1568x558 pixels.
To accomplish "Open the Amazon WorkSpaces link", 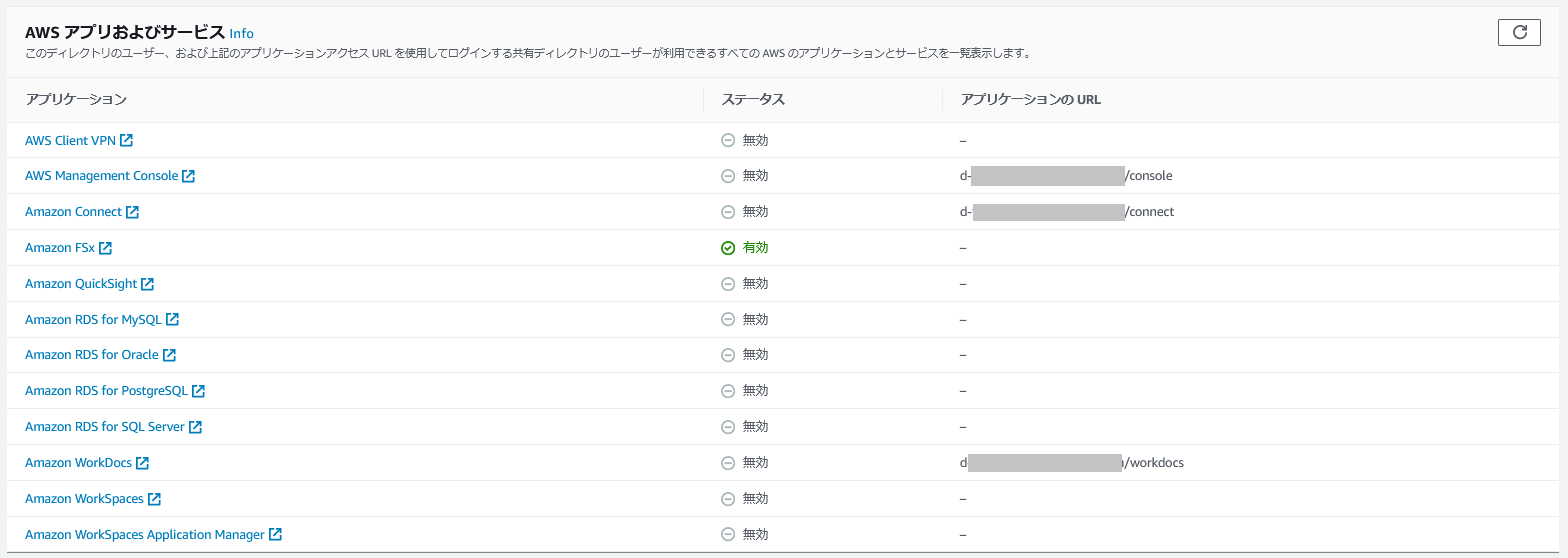I will 93,499.
